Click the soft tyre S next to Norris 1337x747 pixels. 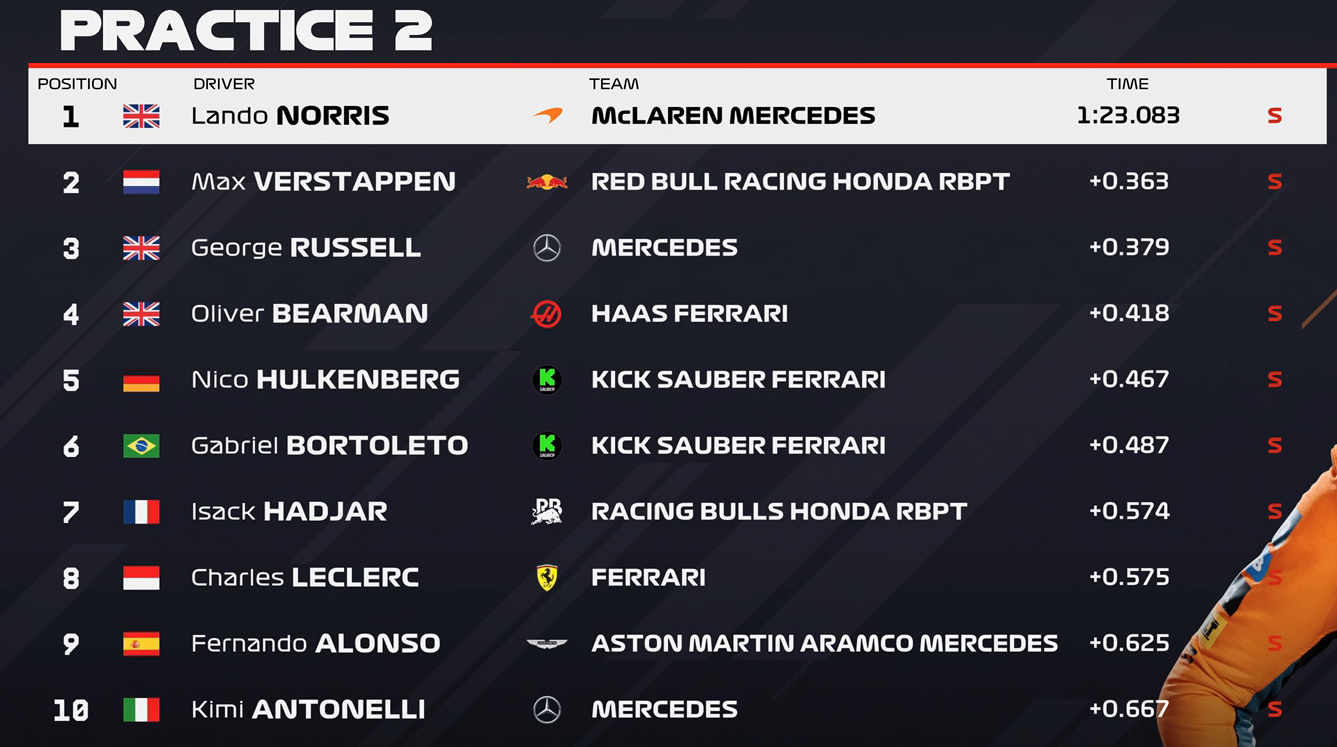click(x=1274, y=116)
